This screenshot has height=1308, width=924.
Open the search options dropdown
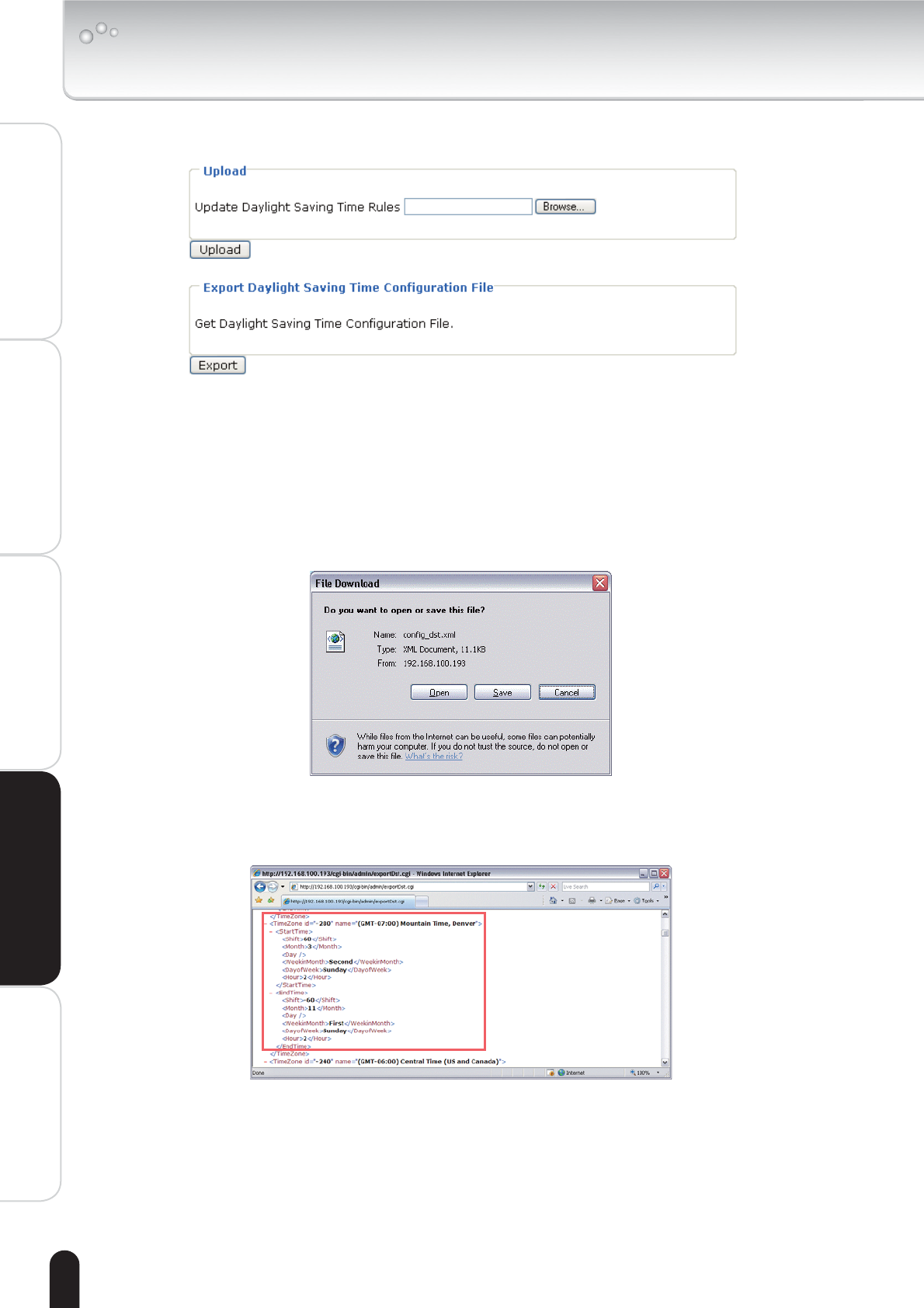coord(664,886)
